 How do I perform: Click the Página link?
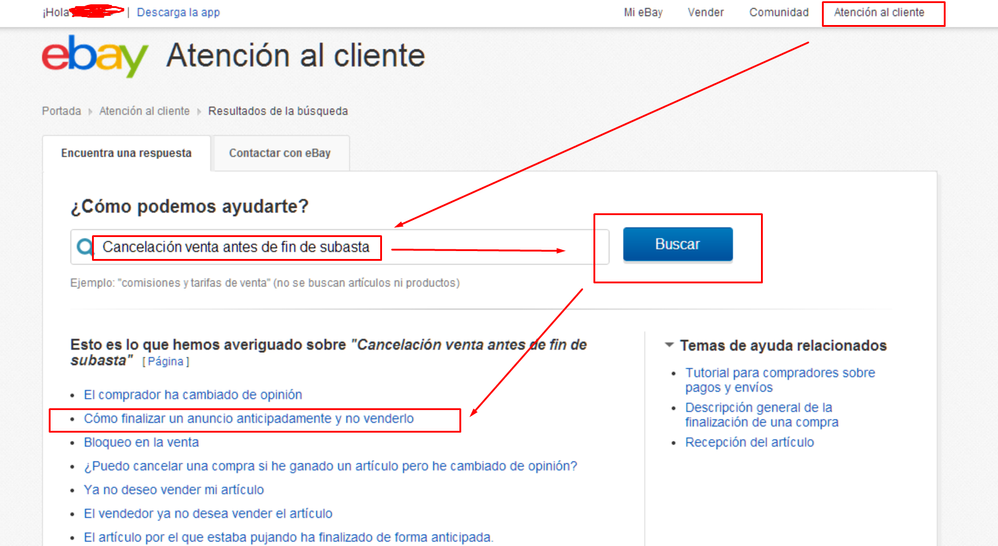tap(165, 361)
